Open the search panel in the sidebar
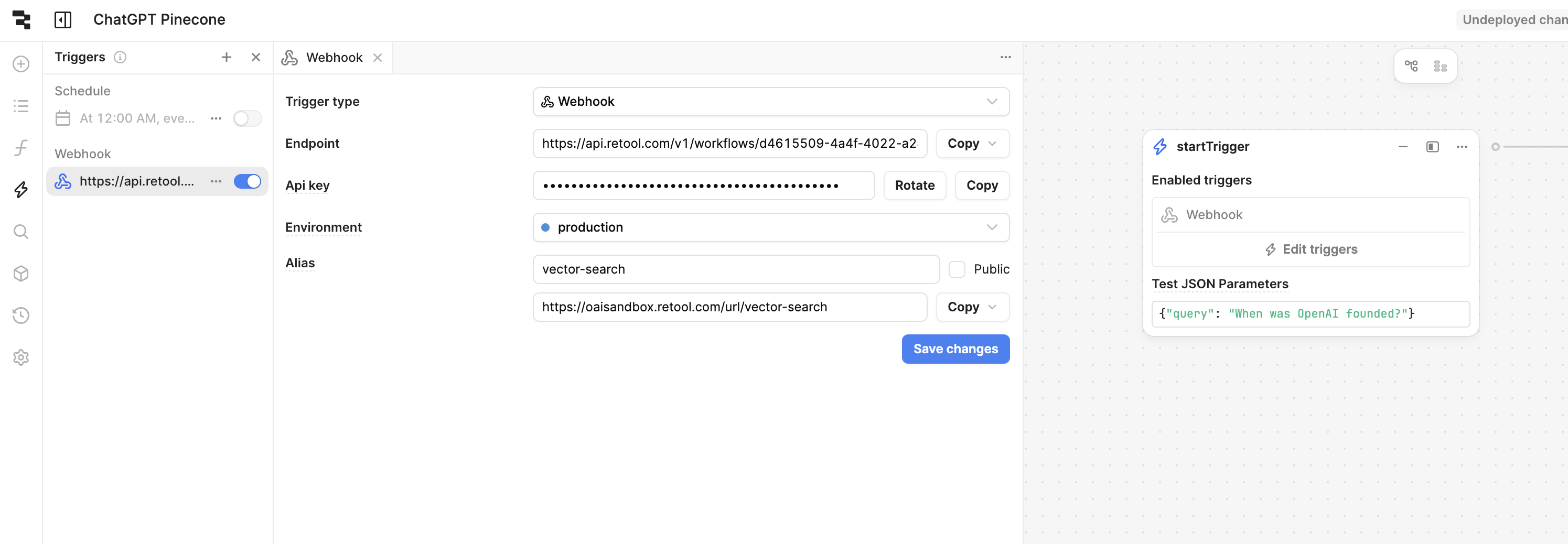 pos(20,231)
